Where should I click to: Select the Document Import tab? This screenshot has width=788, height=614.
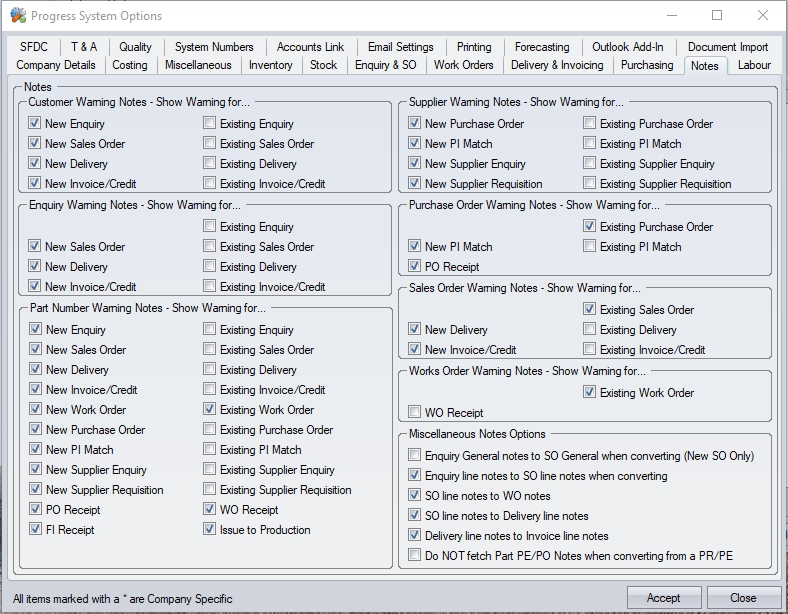tap(727, 47)
